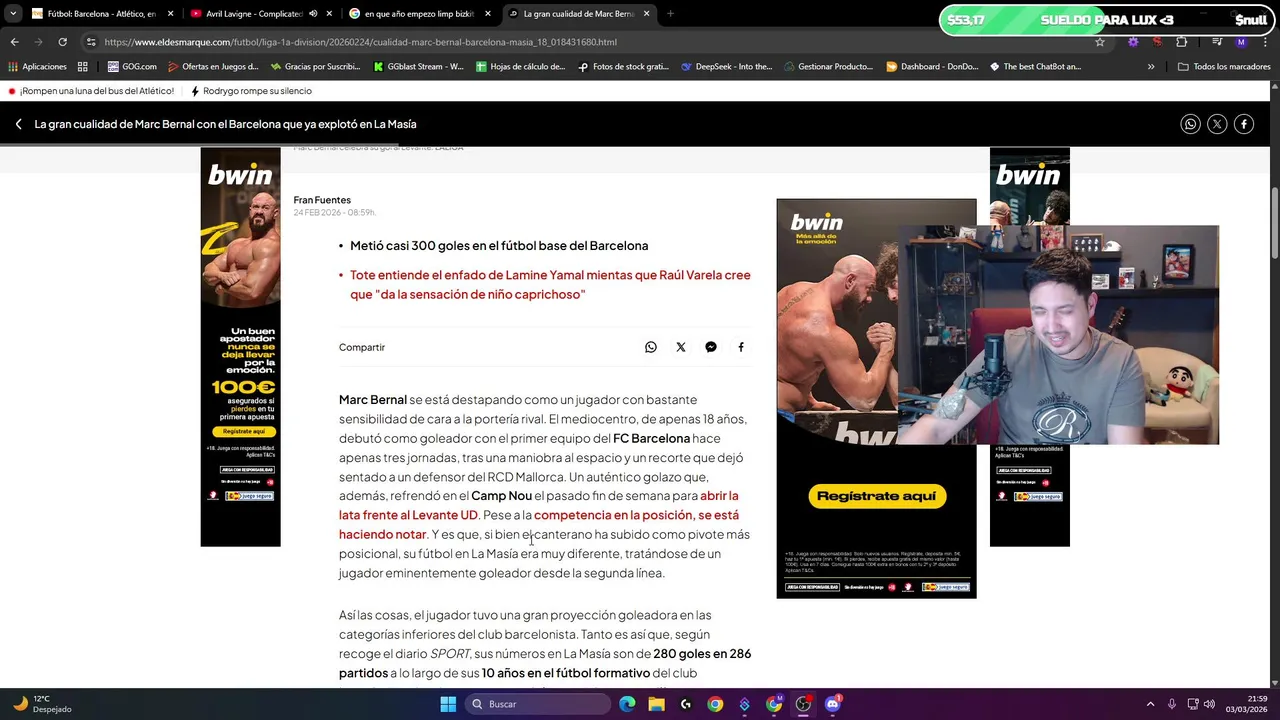Go back with the browser back arrow
This screenshot has width=1280, height=720.
14,42
